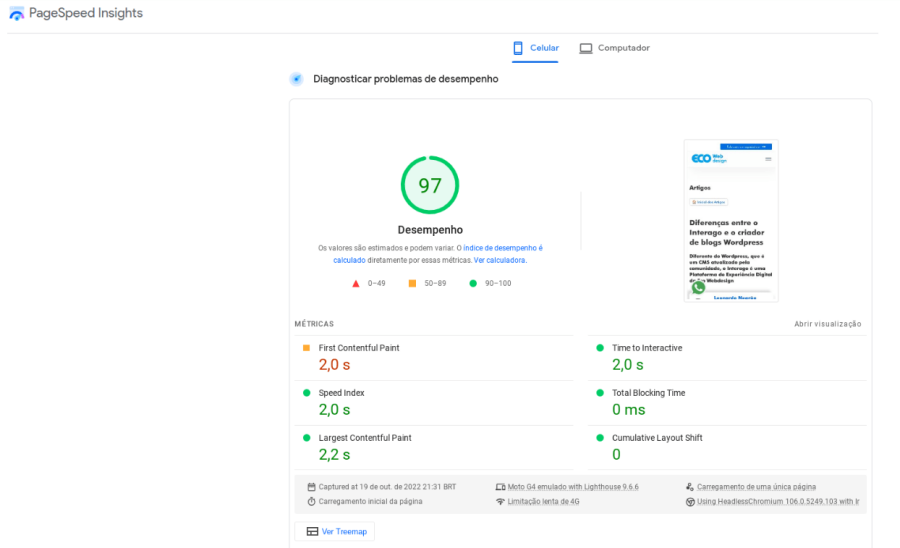Click the mobile phone icon in Celular tab
Screen dimensions: 900x548
pyautogui.click(x=518, y=48)
